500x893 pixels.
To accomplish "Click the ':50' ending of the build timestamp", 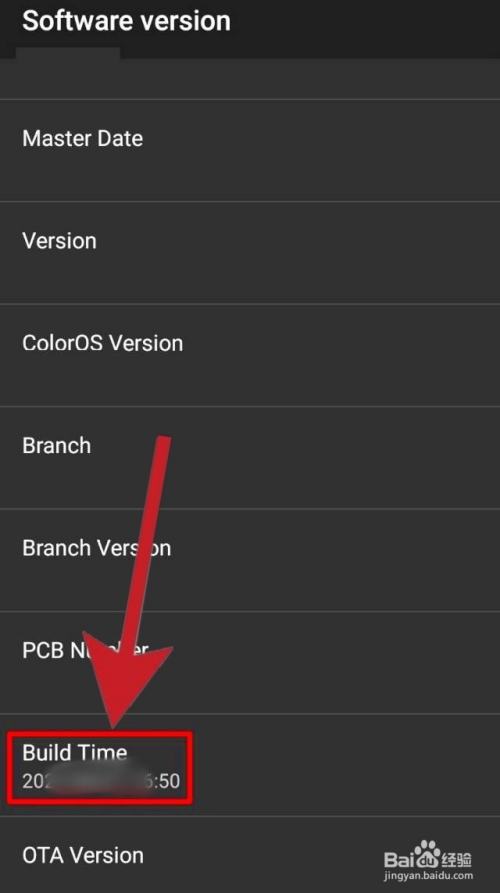I will [165, 781].
